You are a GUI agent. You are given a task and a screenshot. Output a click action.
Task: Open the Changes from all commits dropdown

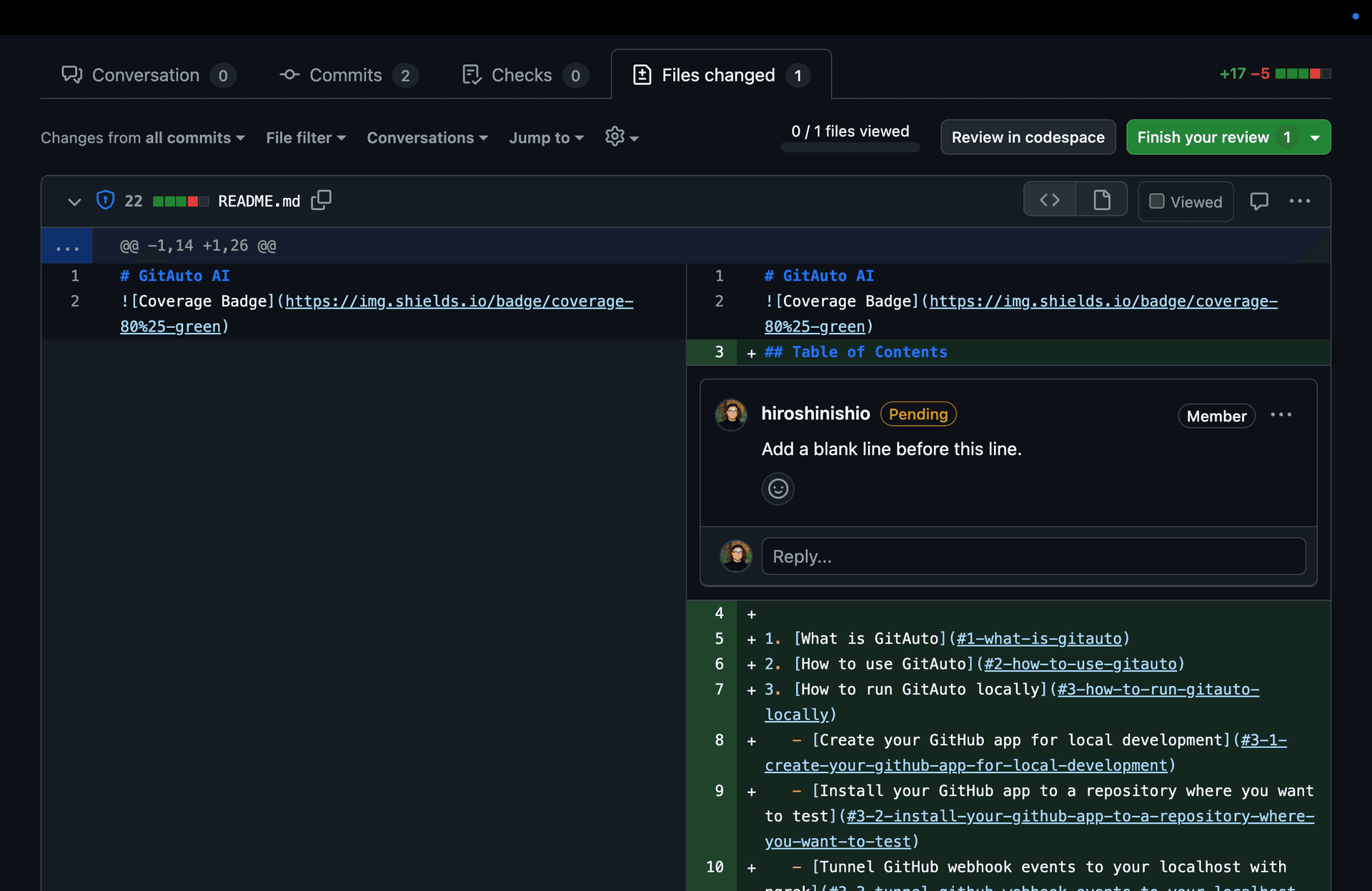tap(141, 137)
